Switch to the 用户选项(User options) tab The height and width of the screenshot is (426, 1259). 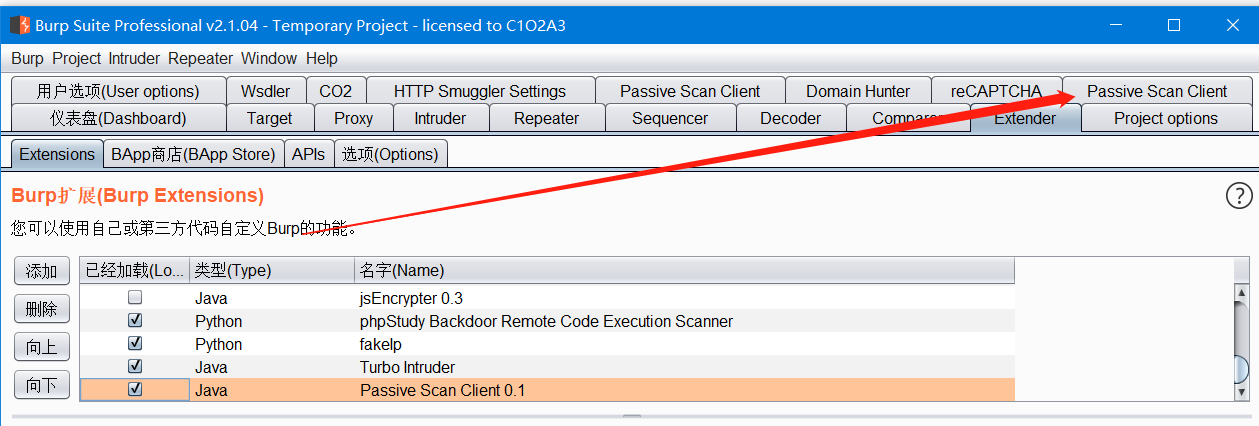[x=118, y=91]
